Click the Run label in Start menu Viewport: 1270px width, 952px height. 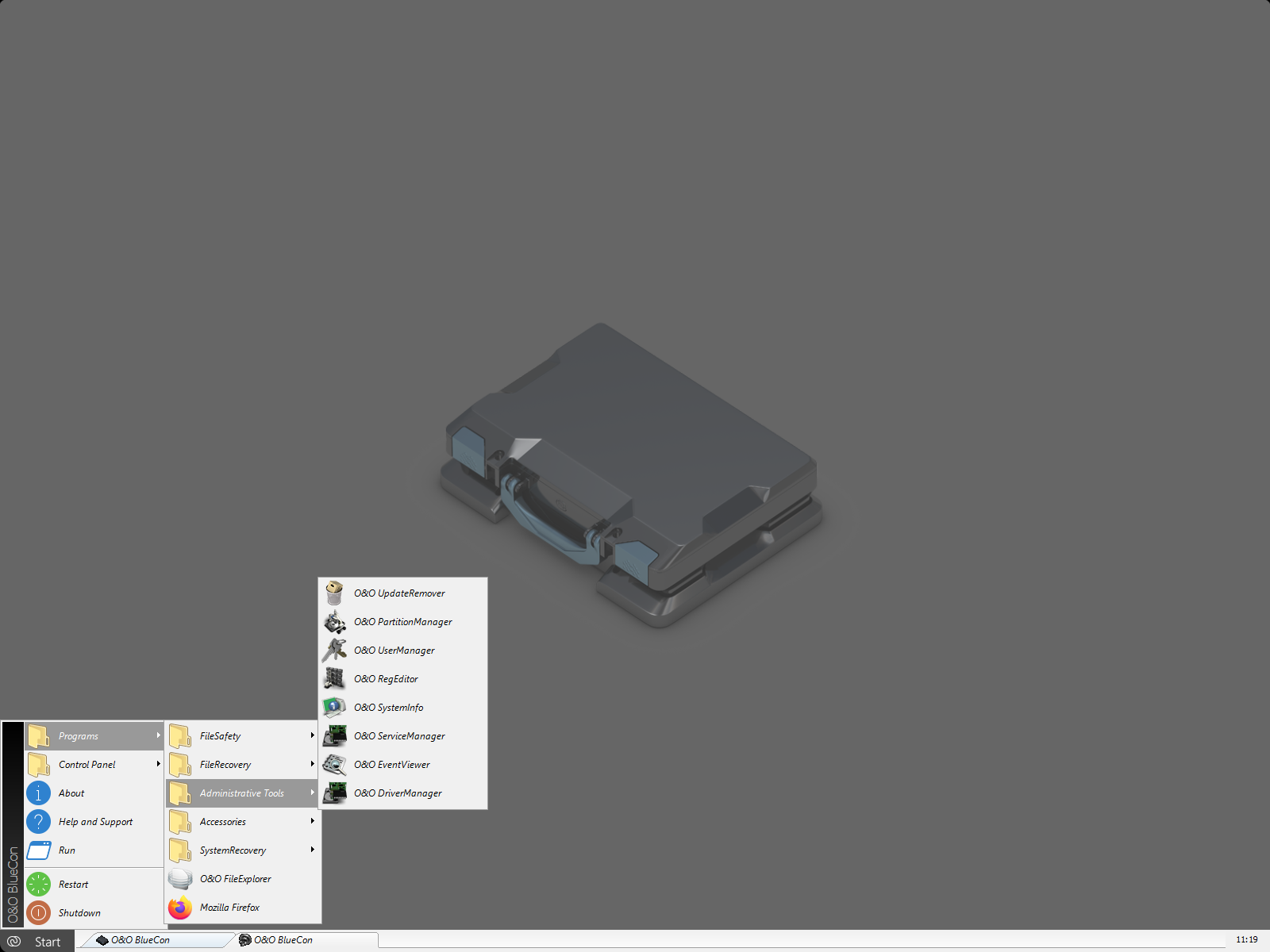click(67, 850)
